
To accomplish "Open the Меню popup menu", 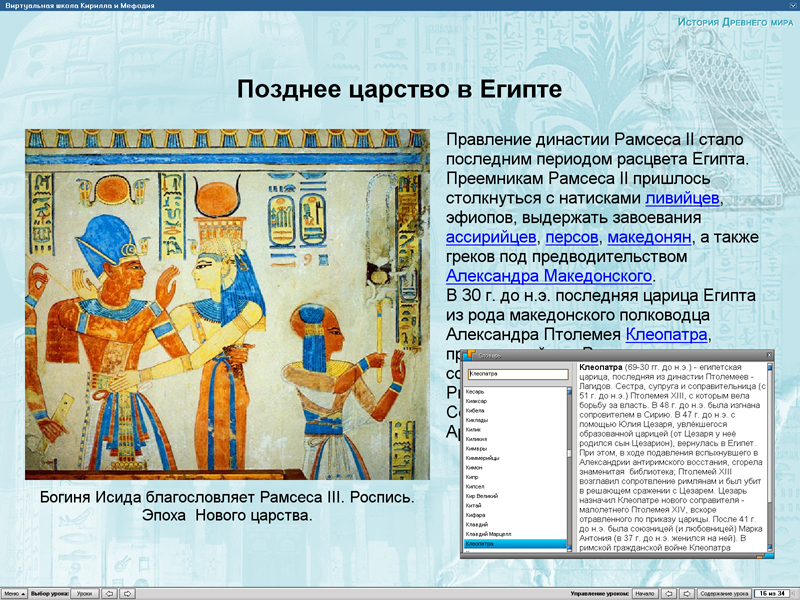I will [x=14, y=593].
